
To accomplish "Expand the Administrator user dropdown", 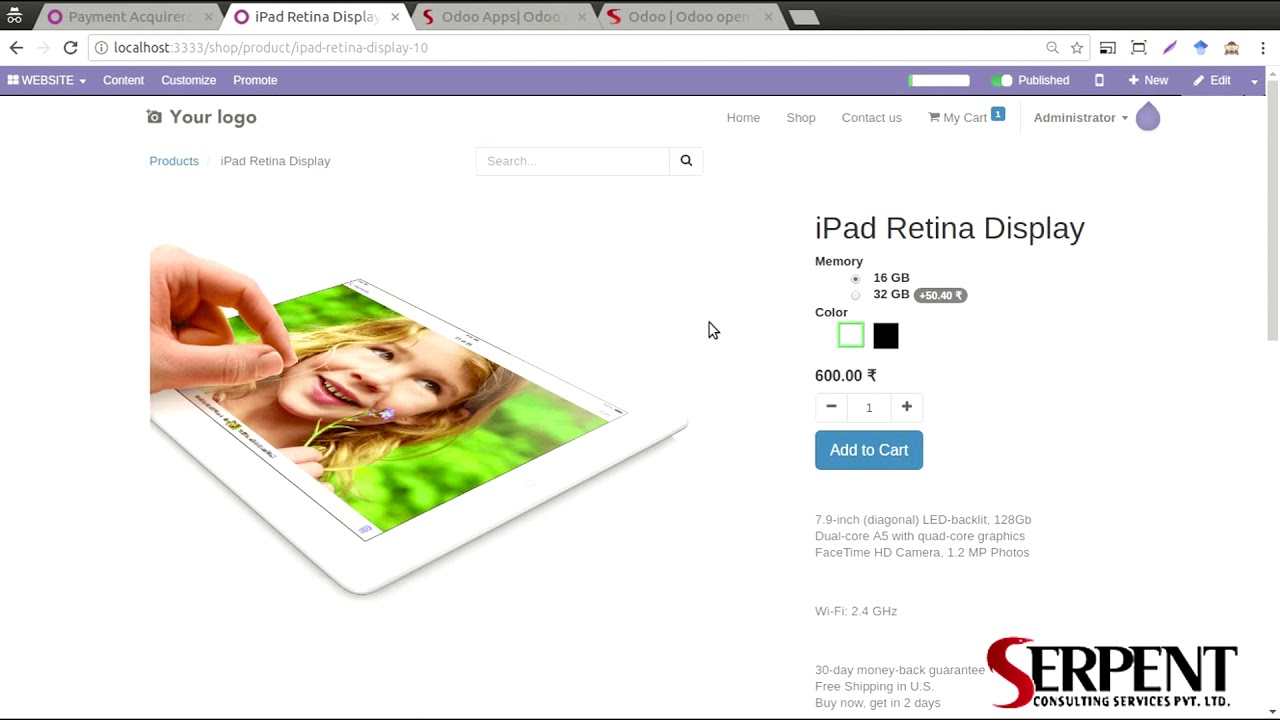I will point(1080,117).
